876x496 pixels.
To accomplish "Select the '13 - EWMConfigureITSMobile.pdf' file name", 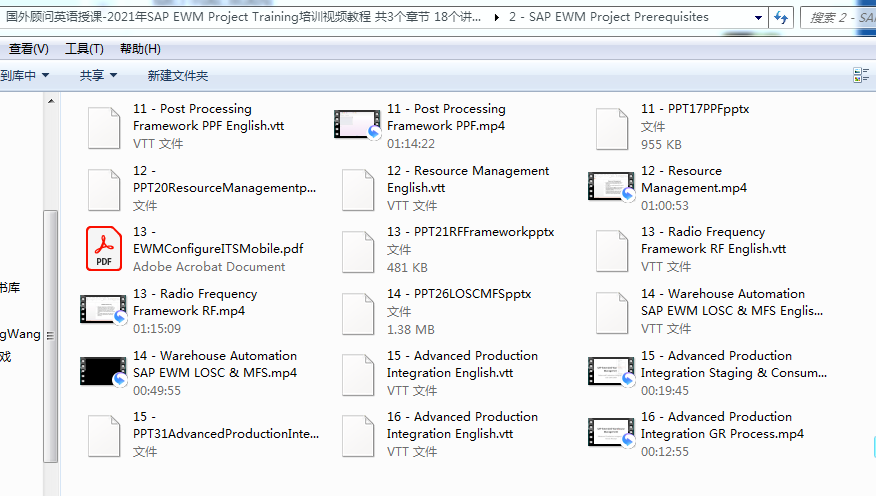I will tap(218, 240).
